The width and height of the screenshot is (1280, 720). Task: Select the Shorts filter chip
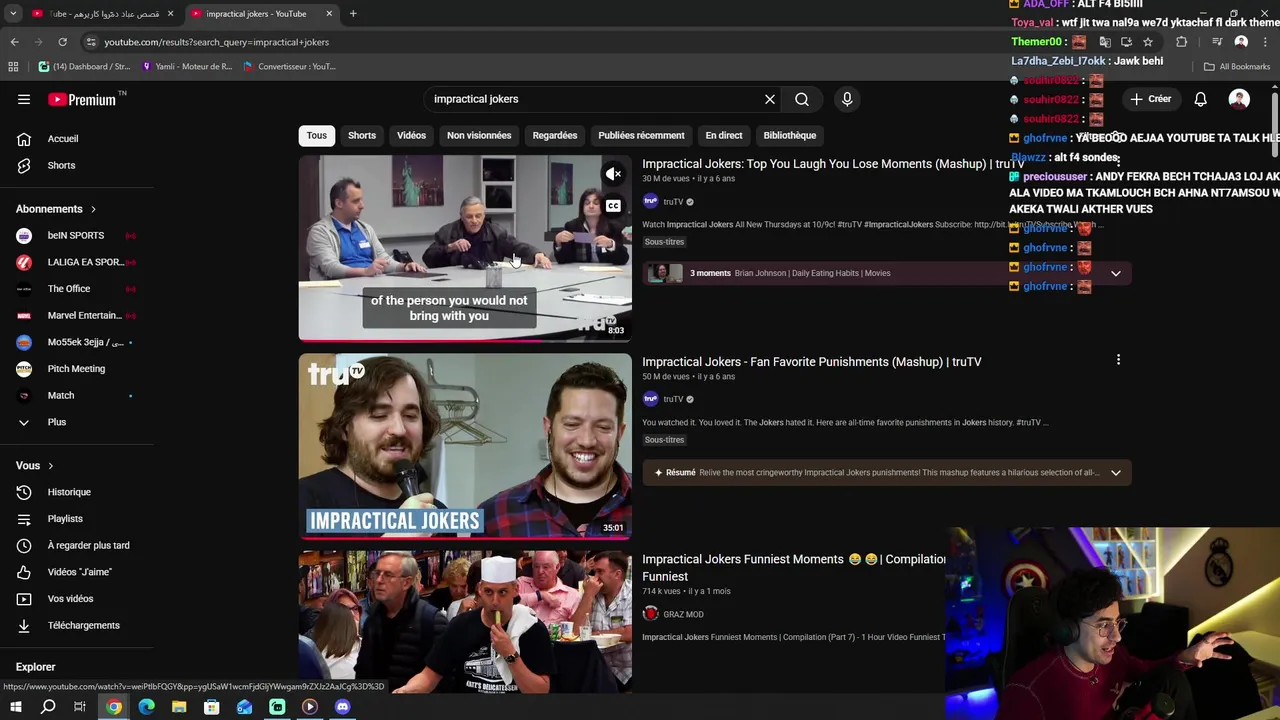(362, 135)
